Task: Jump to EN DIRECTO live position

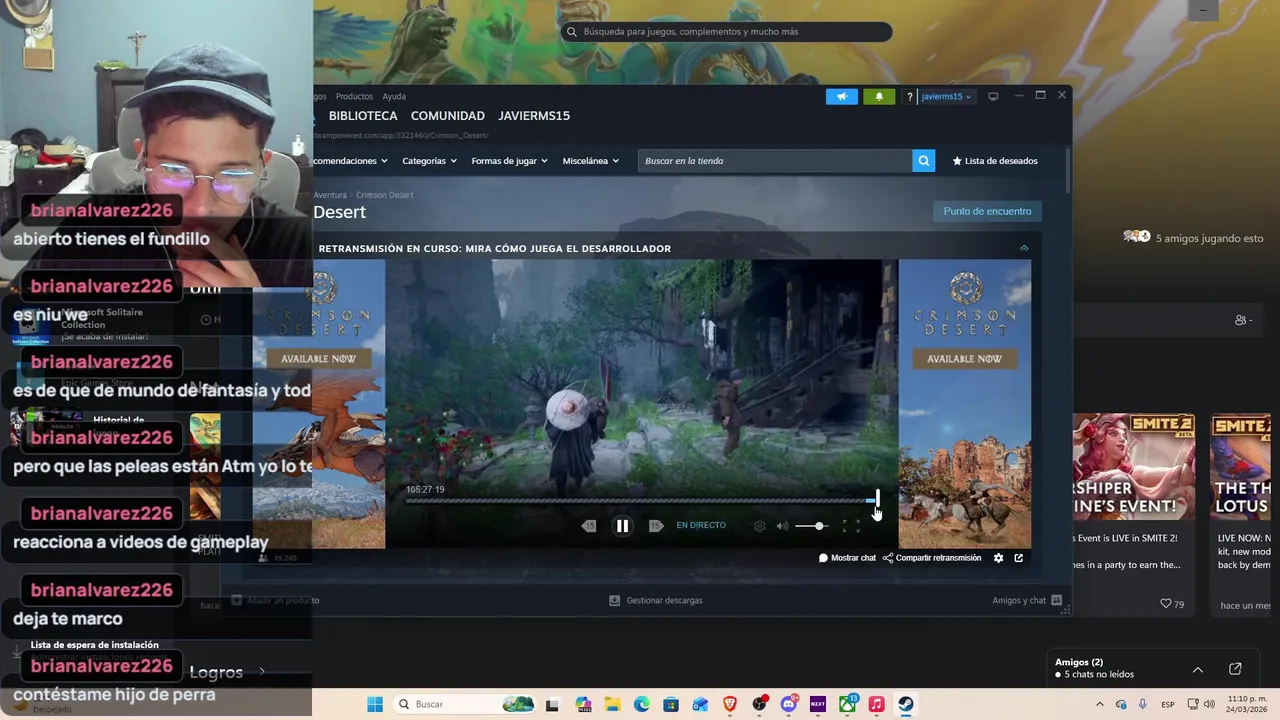Action: (x=701, y=525)
